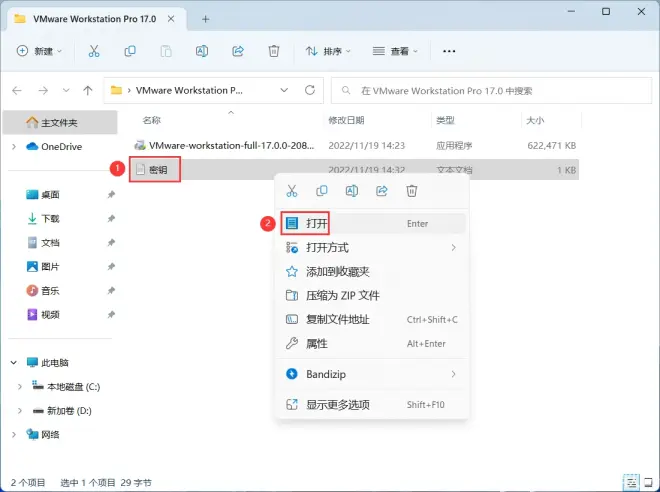This screenshot has height=492, width=660.
Task: Go back with the back arrow
Action: [17, 90]
